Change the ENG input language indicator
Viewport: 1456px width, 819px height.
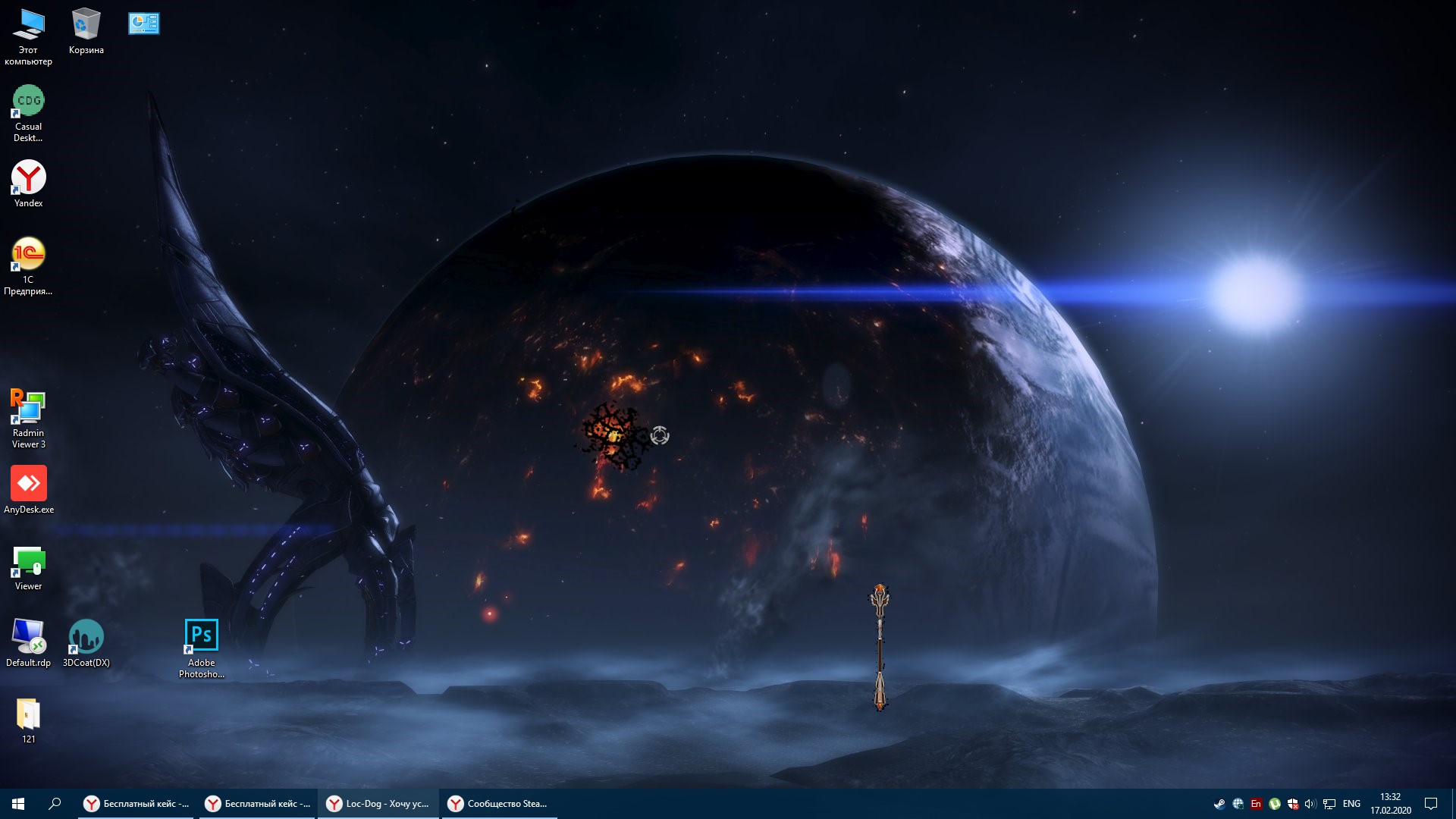pos(1351,804)
